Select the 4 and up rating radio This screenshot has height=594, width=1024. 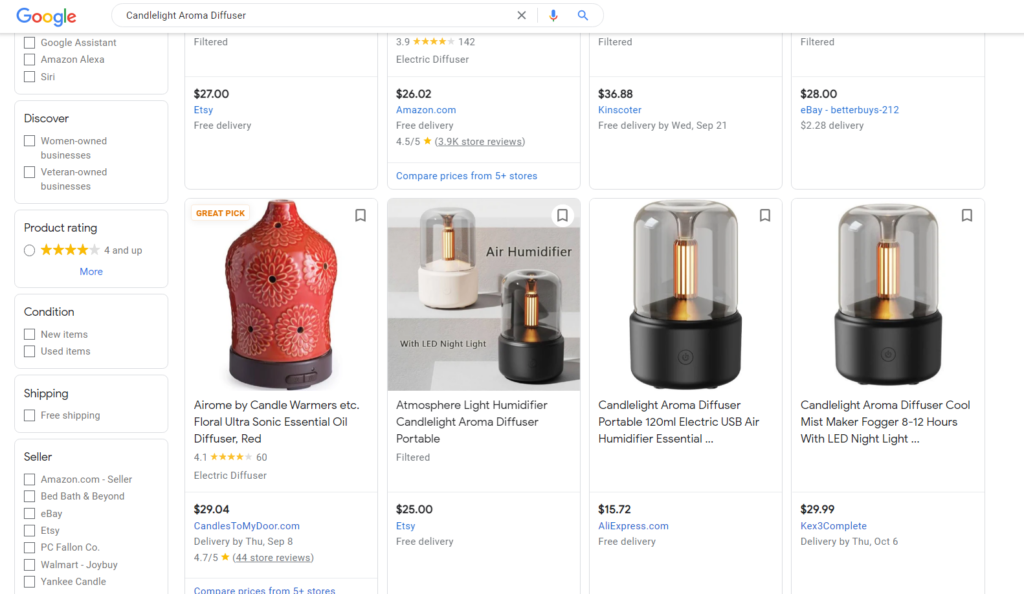pyautogui.click(x=29, y=250)
